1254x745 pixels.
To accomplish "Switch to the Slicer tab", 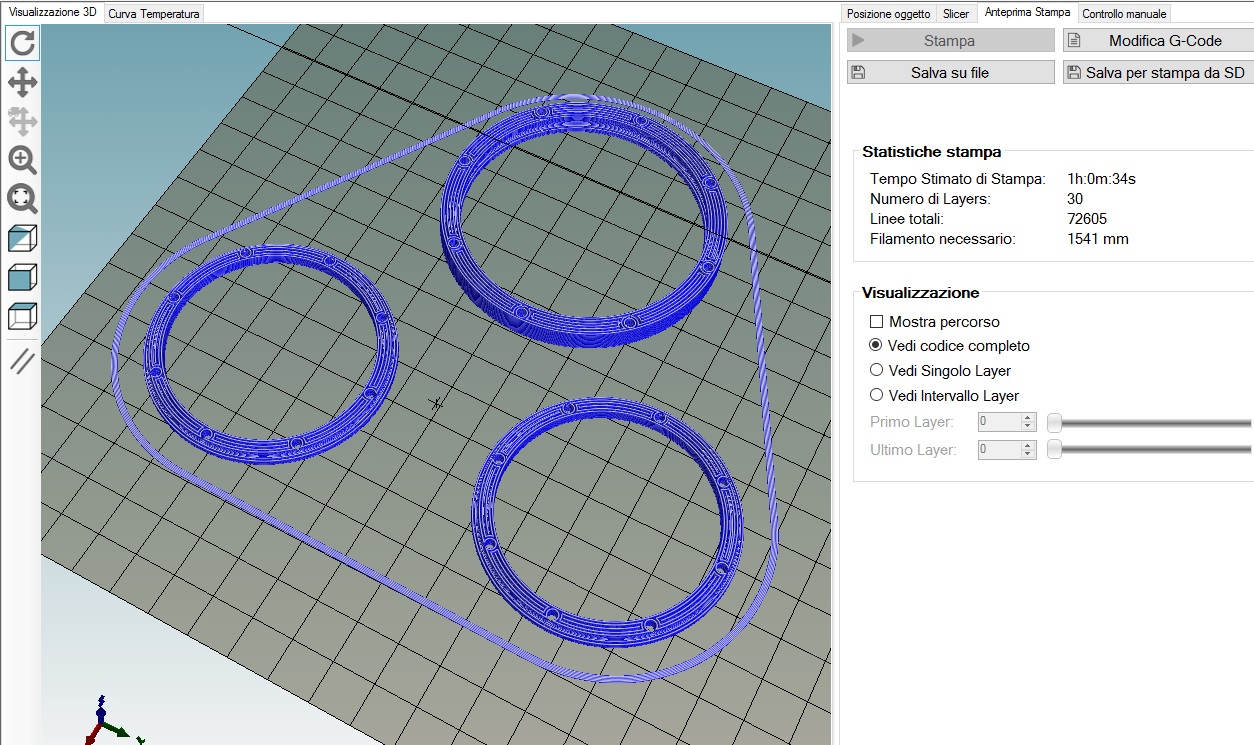I will pyautogui.click(x=955, y=14).
